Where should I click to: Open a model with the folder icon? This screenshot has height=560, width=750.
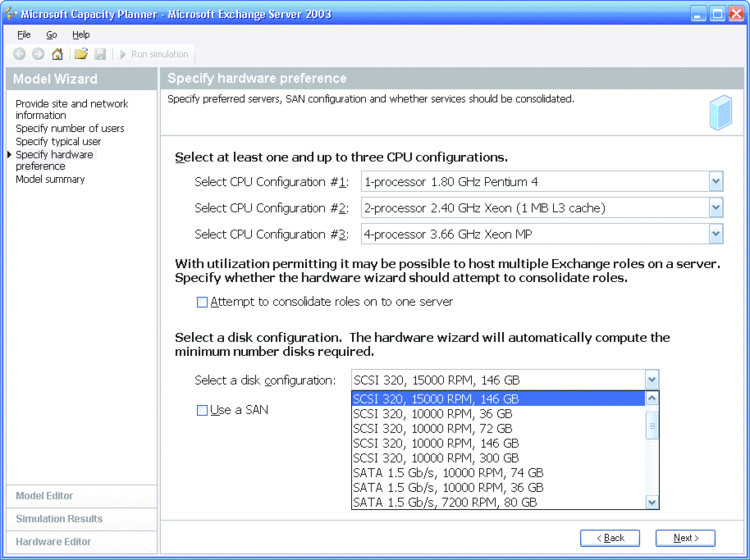point(81,54)
